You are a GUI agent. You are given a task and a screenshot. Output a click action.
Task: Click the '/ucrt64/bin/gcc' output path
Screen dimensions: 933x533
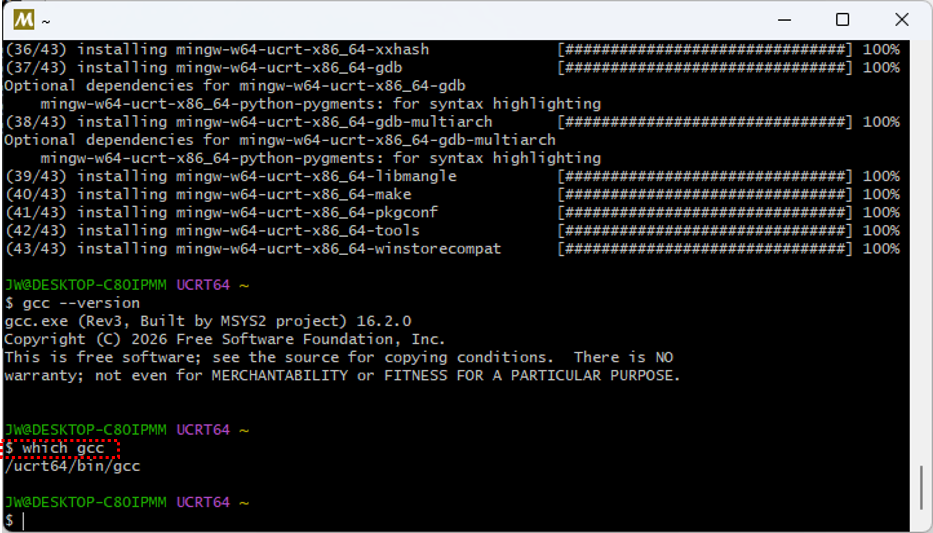point(72,466)
